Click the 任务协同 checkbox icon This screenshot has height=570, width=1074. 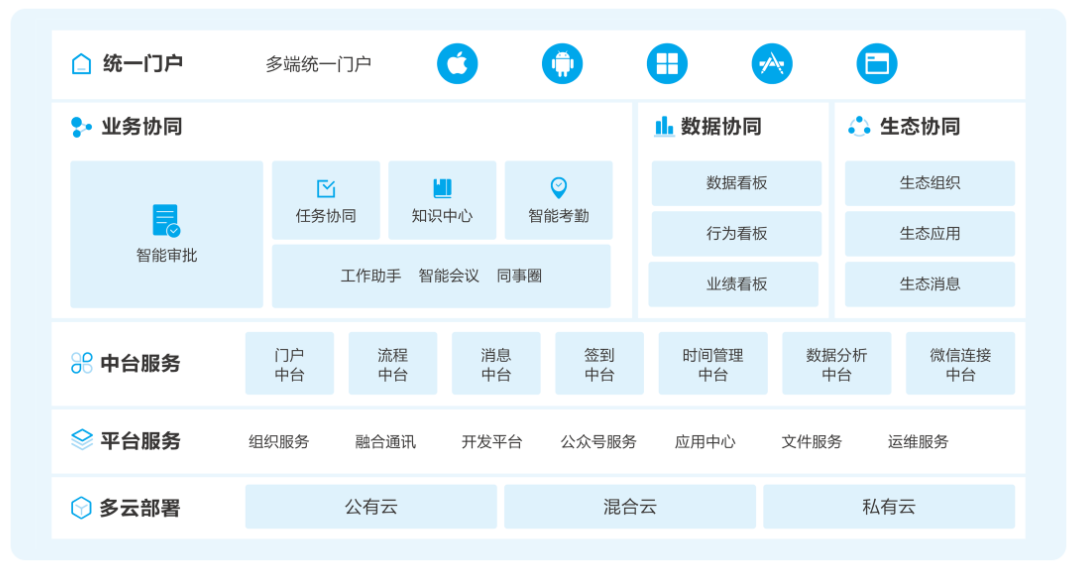pos(326,188)
